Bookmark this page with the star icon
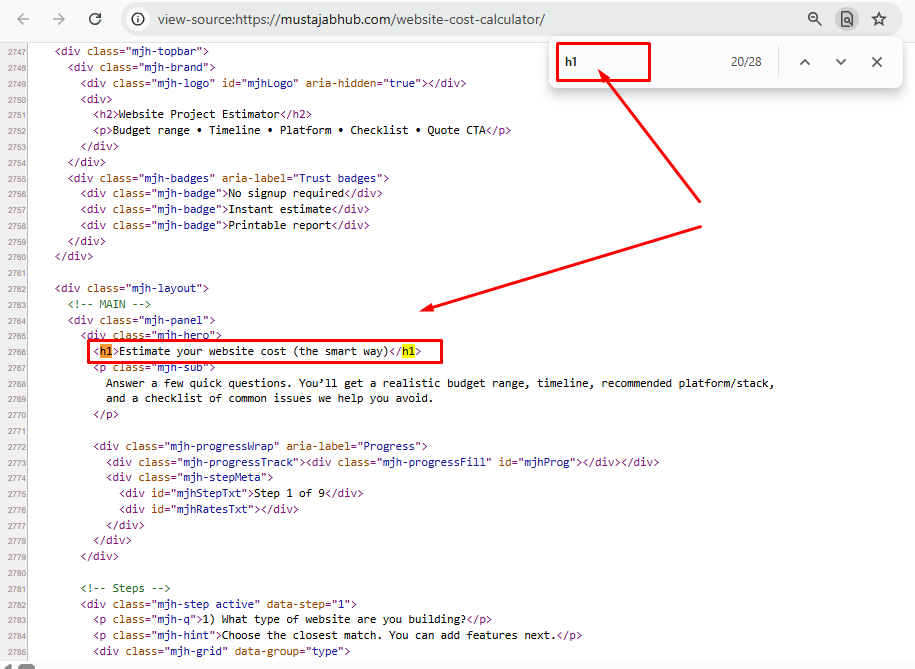This screenshot has width=915, height=669. point(879,19)
